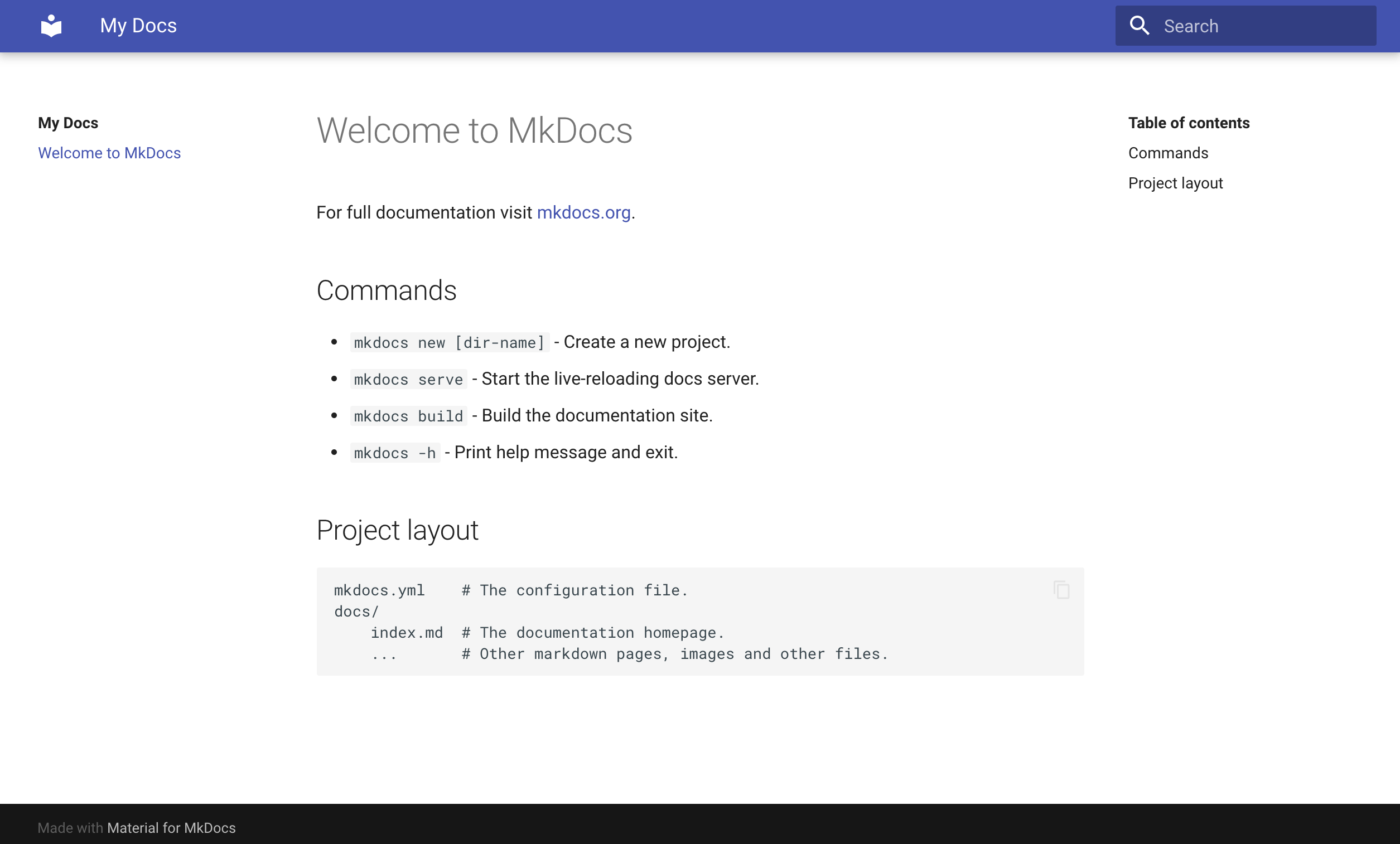Screen dimensions: 1400x844
Task: Toggle table of contents panel visibility
Action: [1188, 122]
